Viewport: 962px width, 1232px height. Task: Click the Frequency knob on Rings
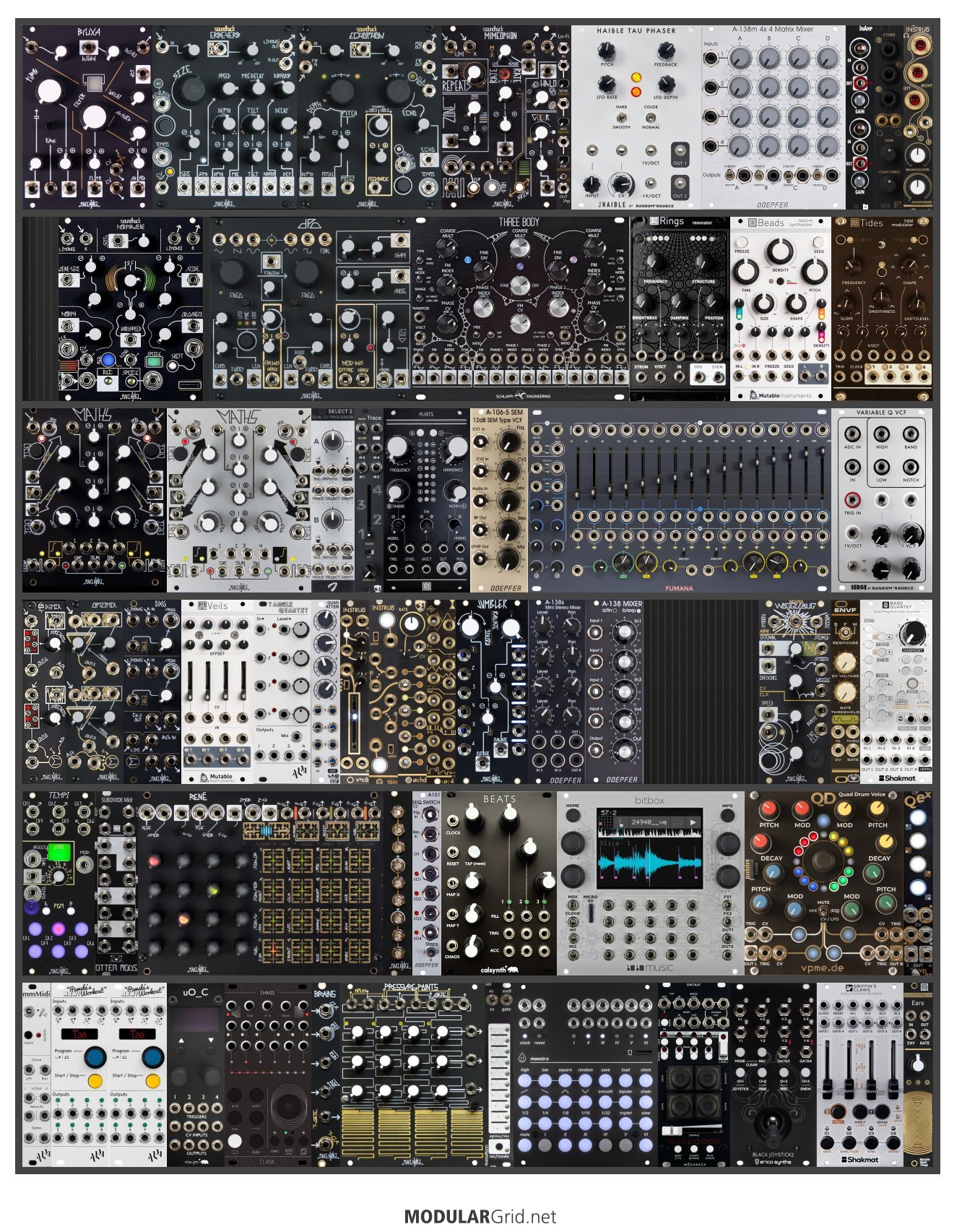tap(656, 264)
